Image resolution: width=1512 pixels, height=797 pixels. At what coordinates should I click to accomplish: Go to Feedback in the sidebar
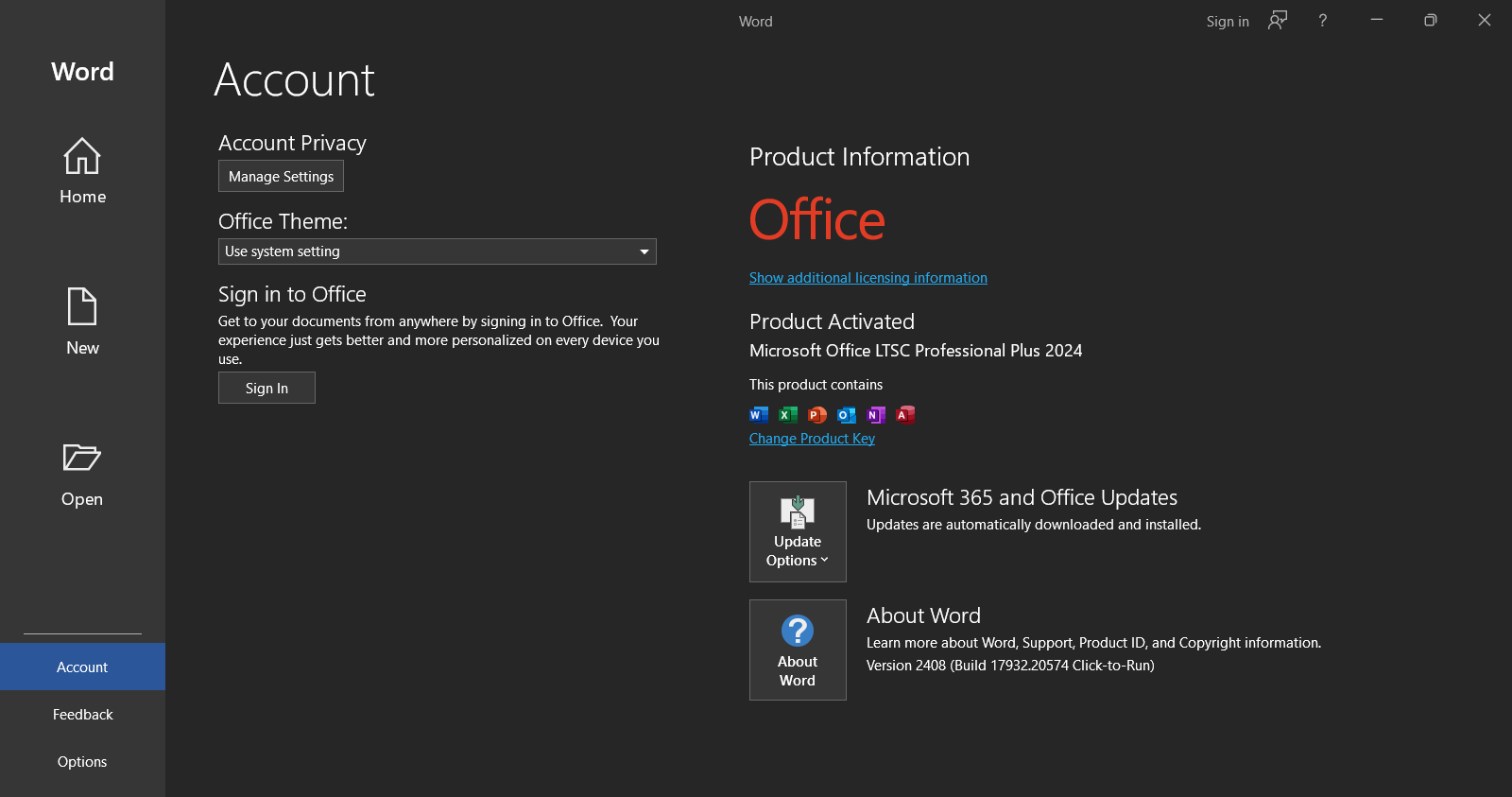pos(82,715)
